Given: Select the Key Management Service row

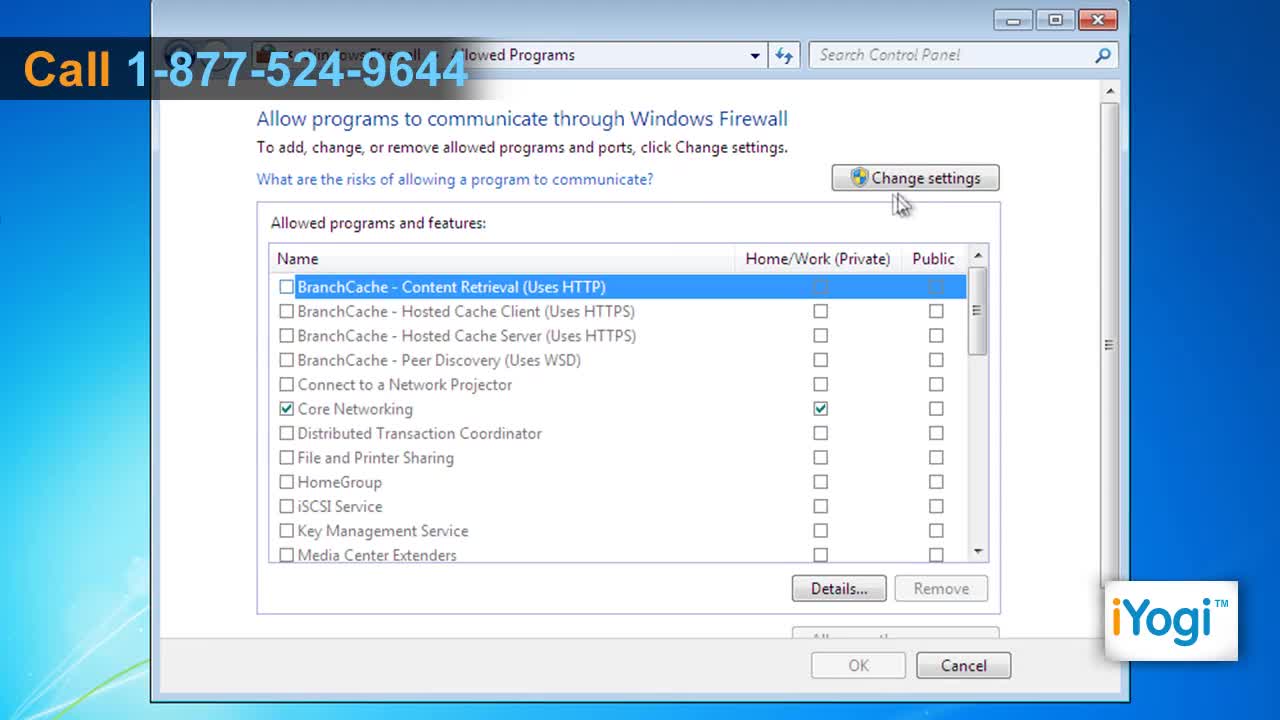Looking at the screenshot, I should pyautogui.click(x=618, y=531).
